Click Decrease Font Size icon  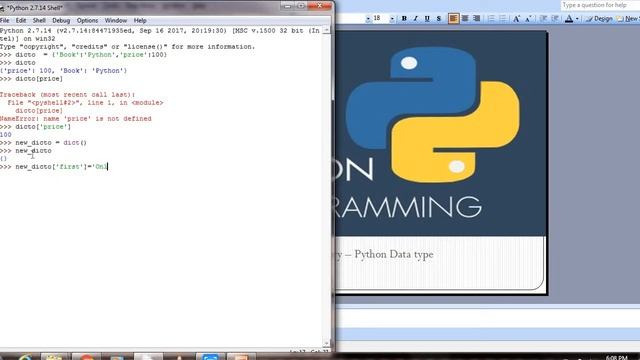[528, 18]
